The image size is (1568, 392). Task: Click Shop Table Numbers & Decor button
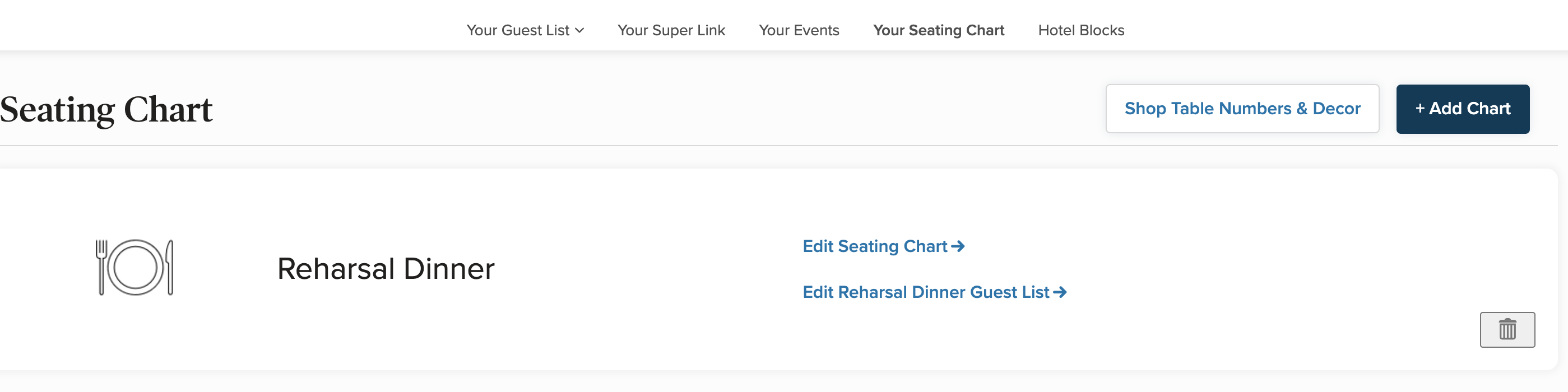1242,109
